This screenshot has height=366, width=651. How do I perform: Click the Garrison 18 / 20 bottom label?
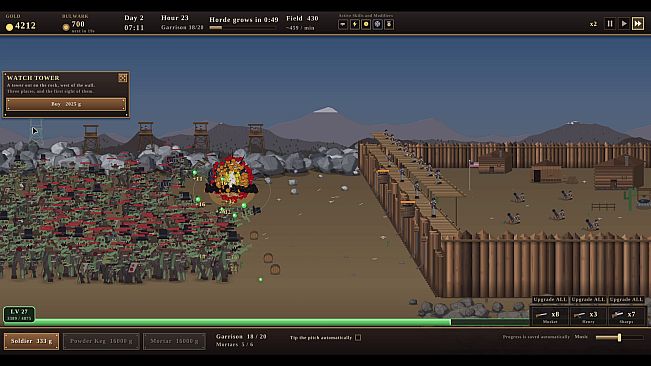click(241, 337)
